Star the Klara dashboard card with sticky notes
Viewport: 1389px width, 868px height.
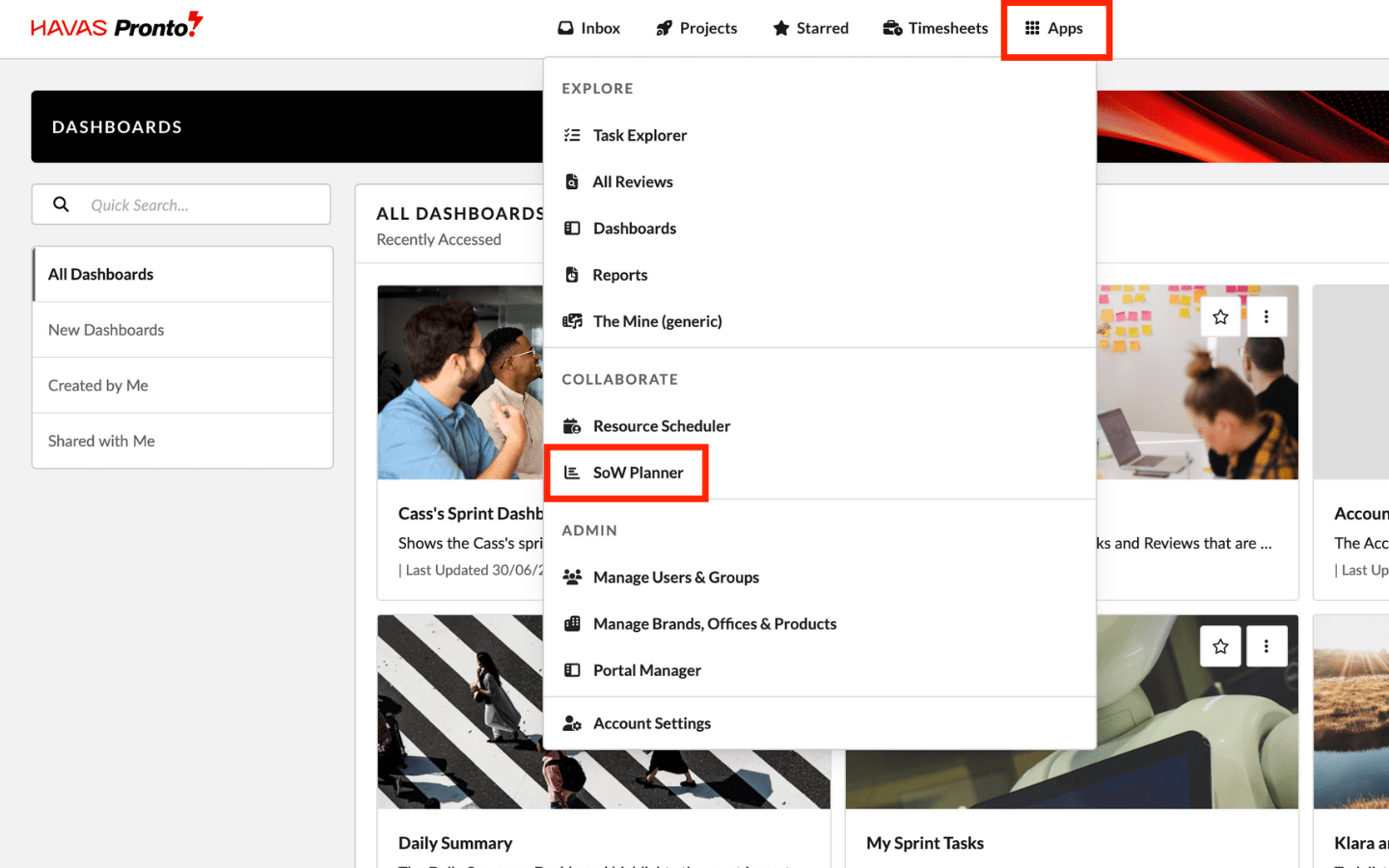coord(1220,316)
